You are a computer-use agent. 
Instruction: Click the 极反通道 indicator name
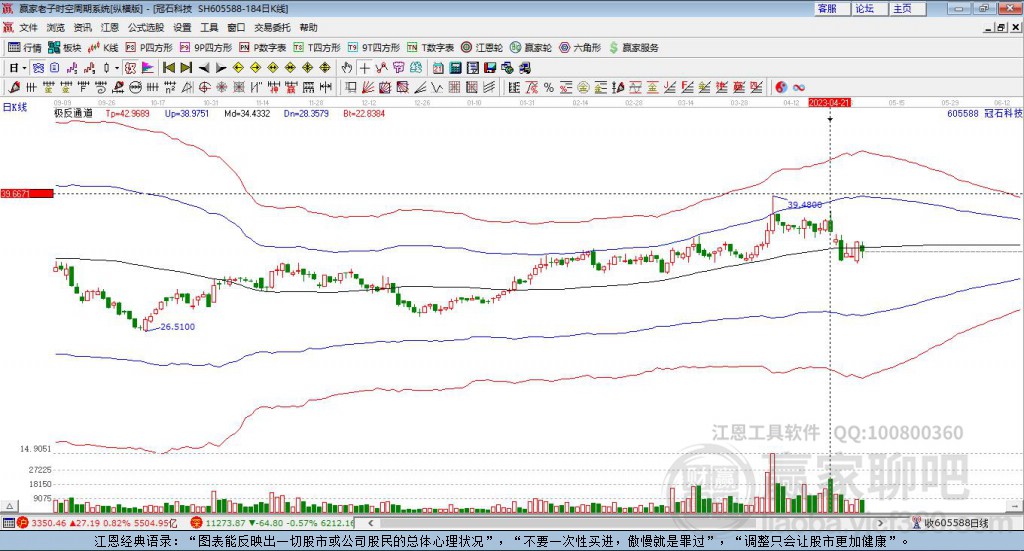pos(73,113)
